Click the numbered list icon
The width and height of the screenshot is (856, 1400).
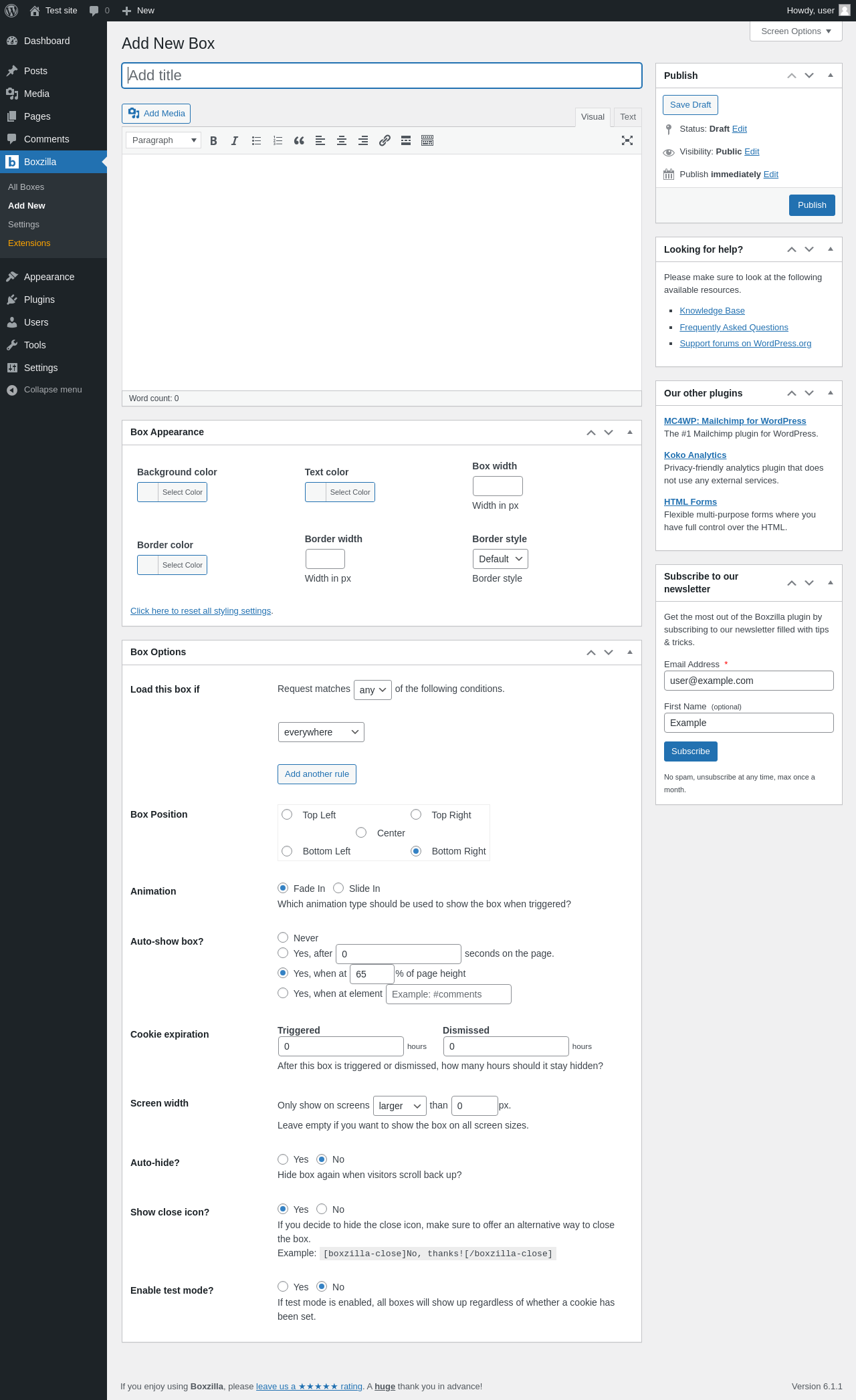pos(278,140)
